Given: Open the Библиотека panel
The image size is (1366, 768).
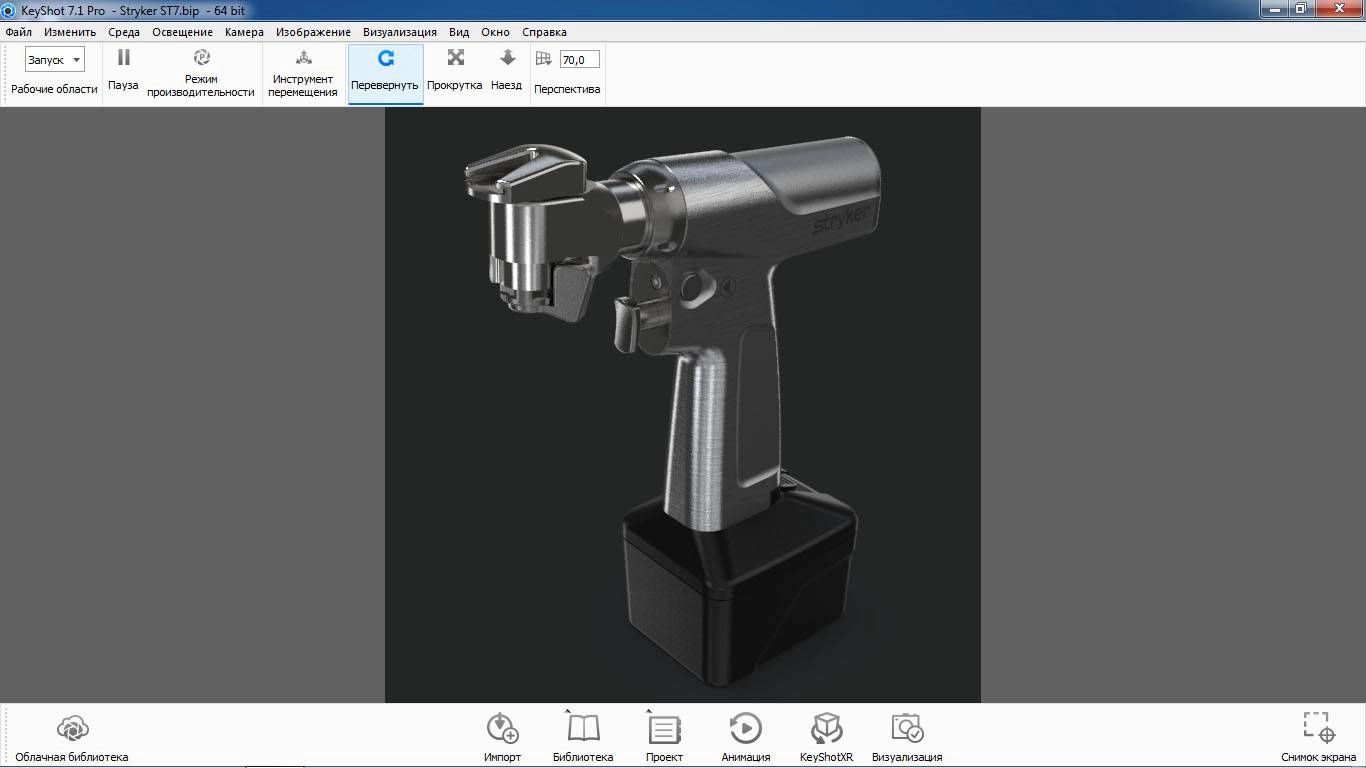Looking at the screenshot, I should pyautogui.click(x=583, y=738).
